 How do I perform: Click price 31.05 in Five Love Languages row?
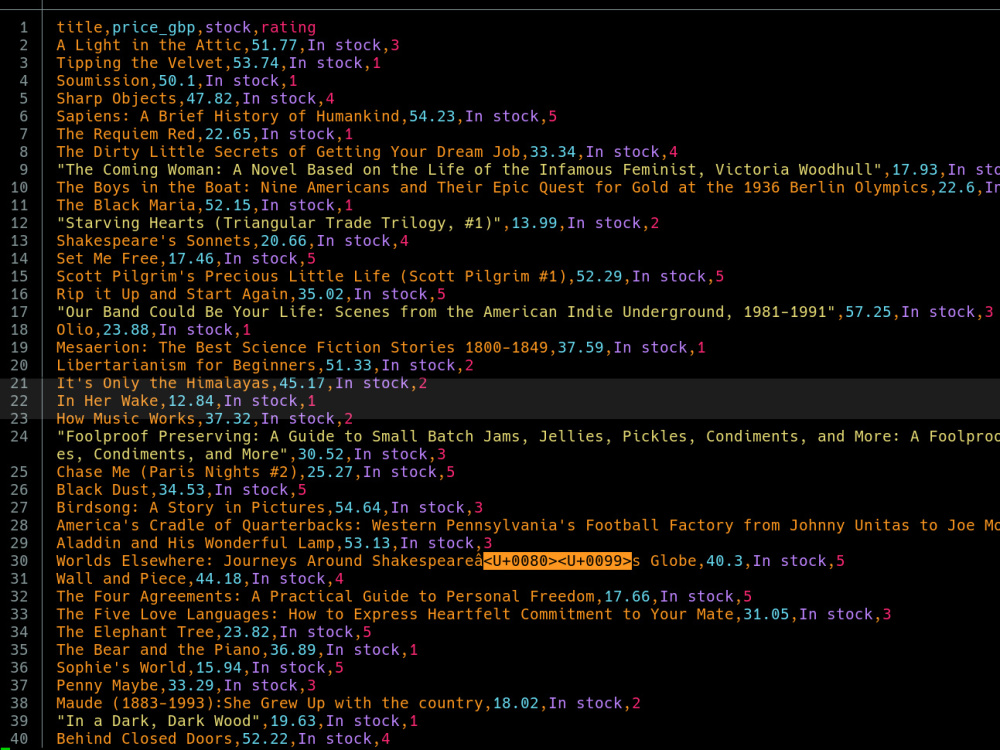(767, 617)
